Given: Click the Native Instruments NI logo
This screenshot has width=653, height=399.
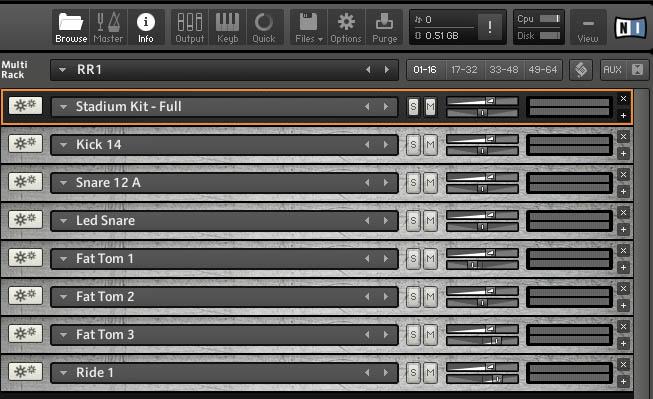Looking at the screenshot, I should pyautogui.click(x=631, y=27).
